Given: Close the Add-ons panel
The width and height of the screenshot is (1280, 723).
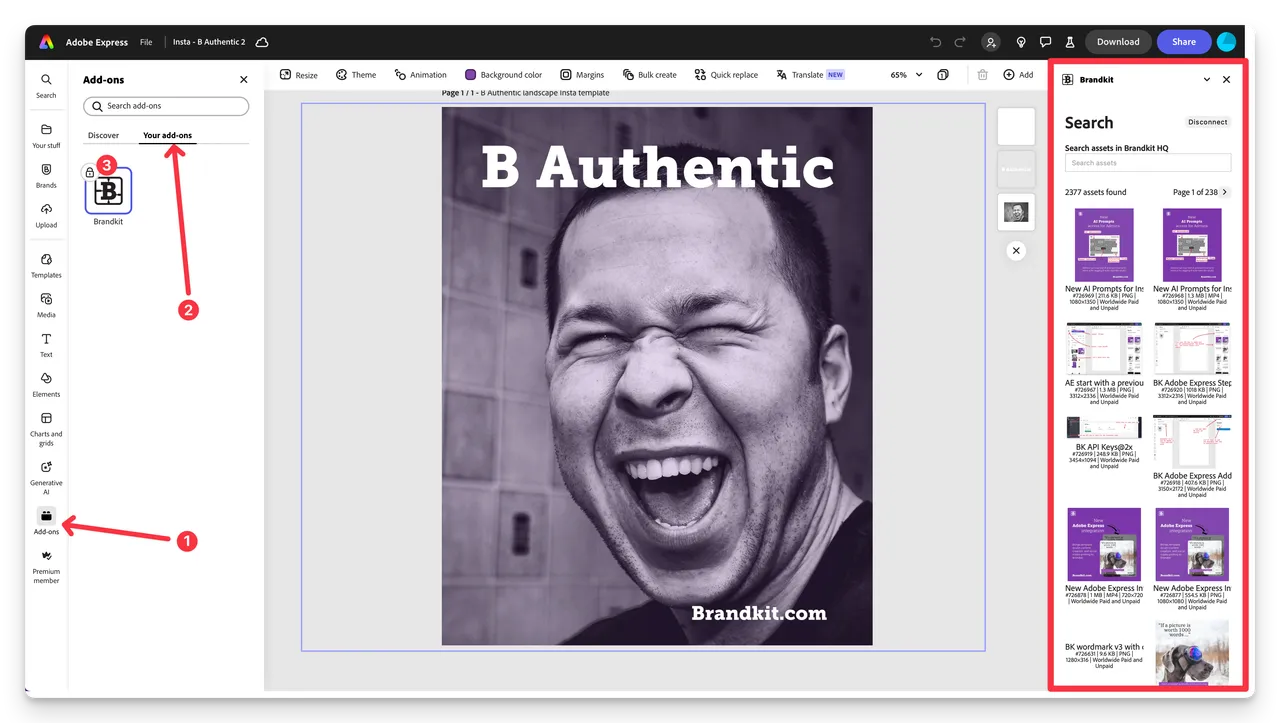Looking at the screenshot, I should (244, 80).
